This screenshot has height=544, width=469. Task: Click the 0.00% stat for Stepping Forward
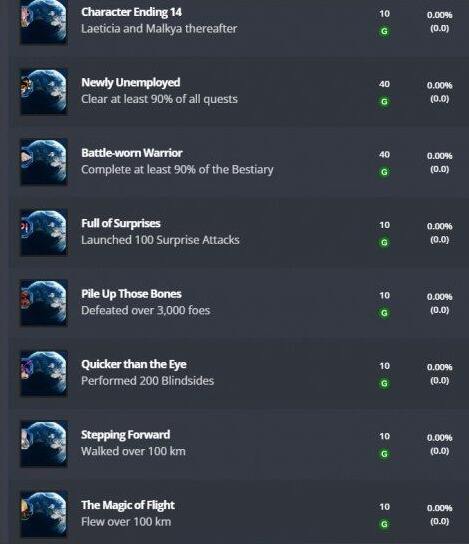point(440,438)
